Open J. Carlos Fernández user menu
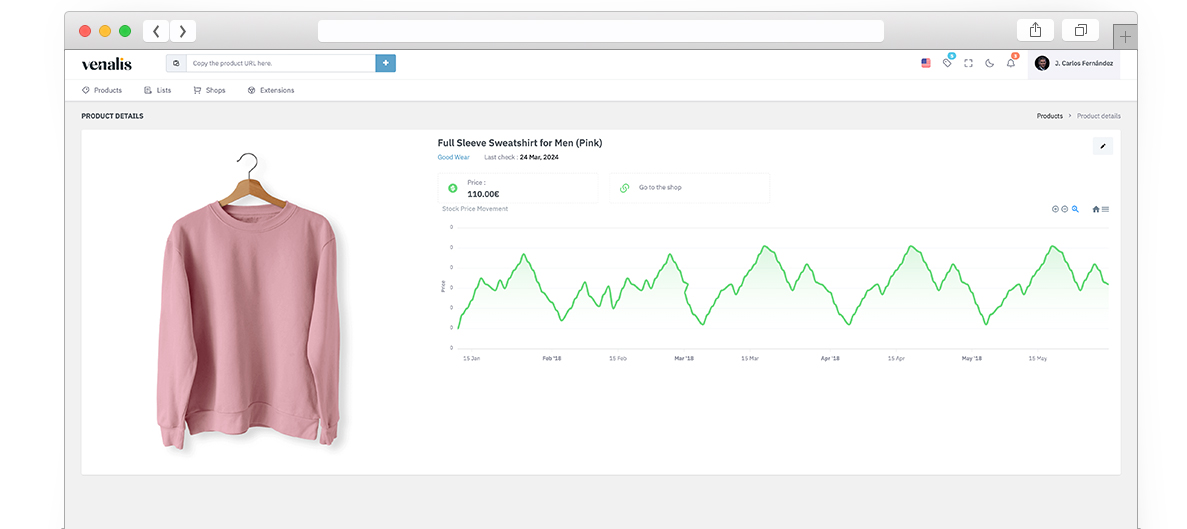This screenshot has height=529, width=1187. click(1073, 63)
